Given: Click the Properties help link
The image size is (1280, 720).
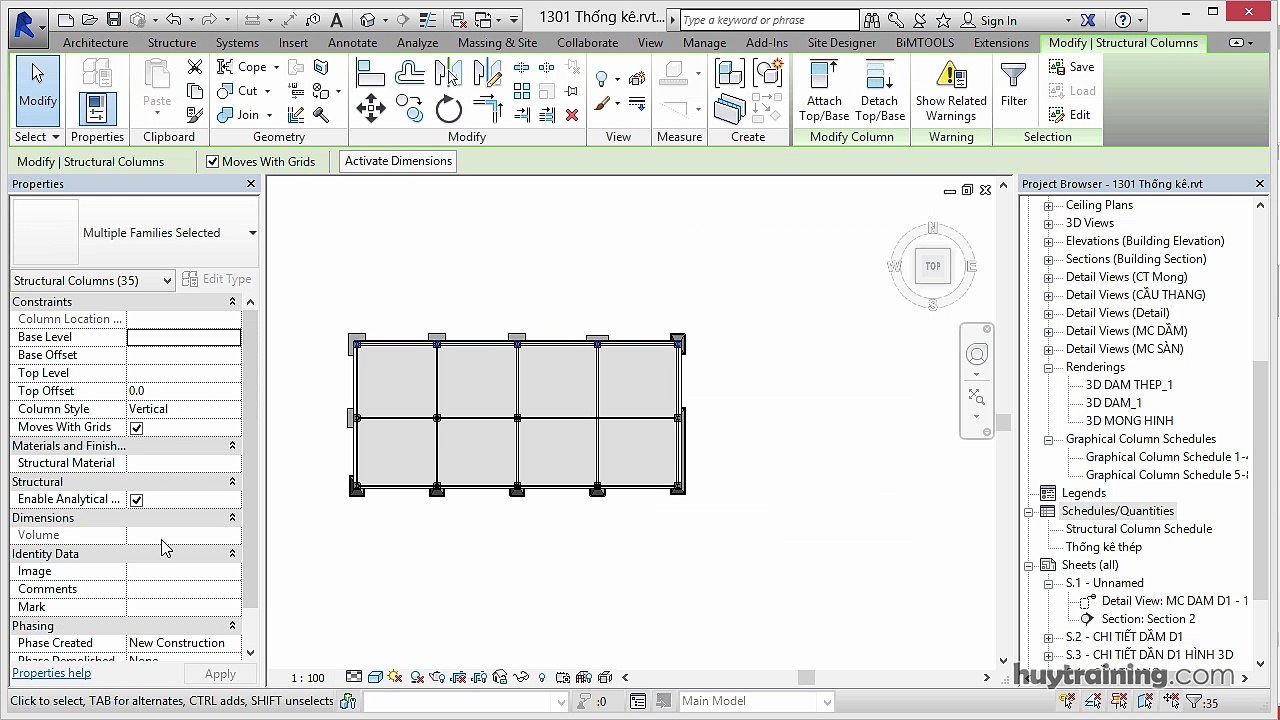Looking at the screenshot, I should 51,673.
